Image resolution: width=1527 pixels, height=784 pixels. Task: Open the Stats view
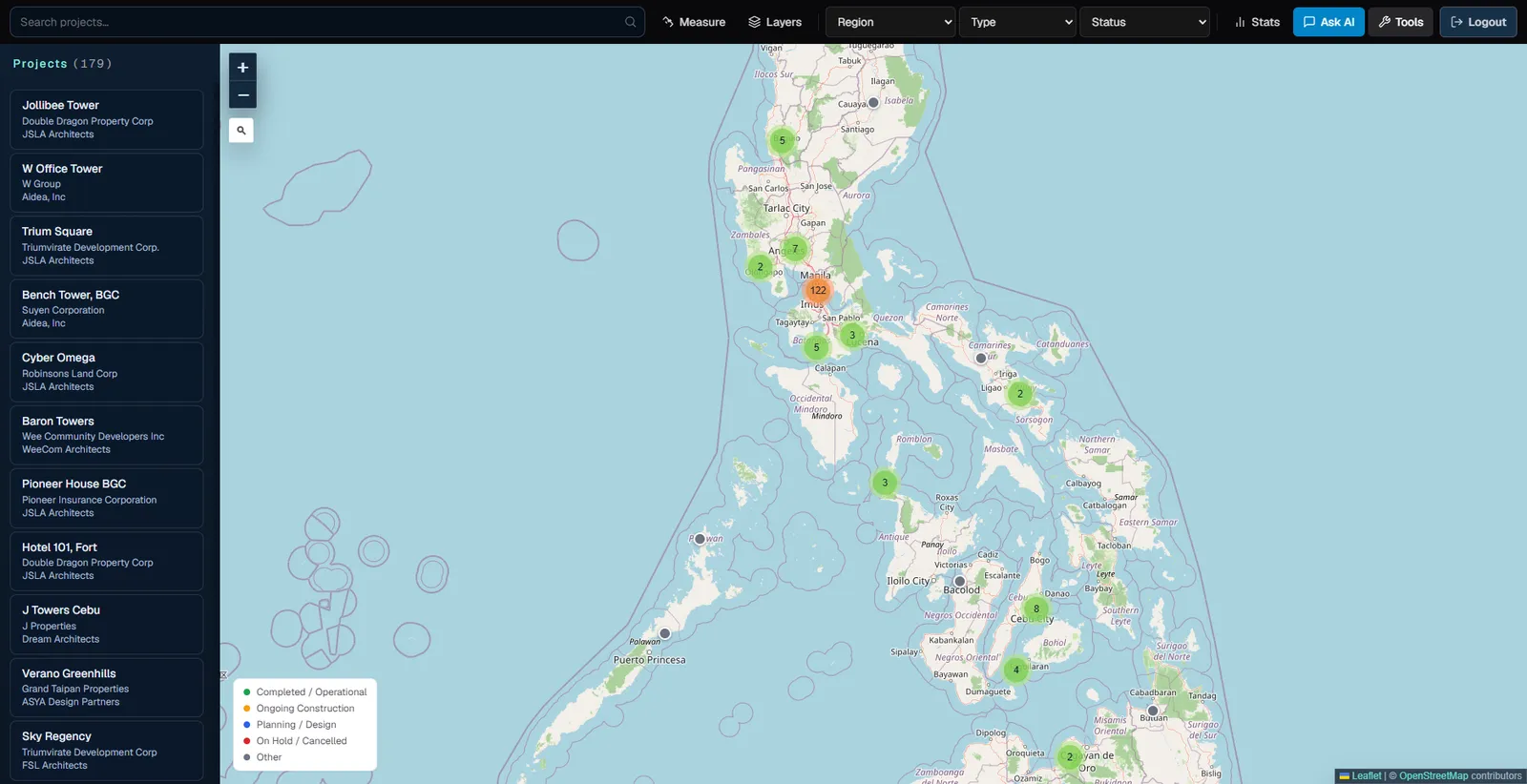pos(1257,22)
